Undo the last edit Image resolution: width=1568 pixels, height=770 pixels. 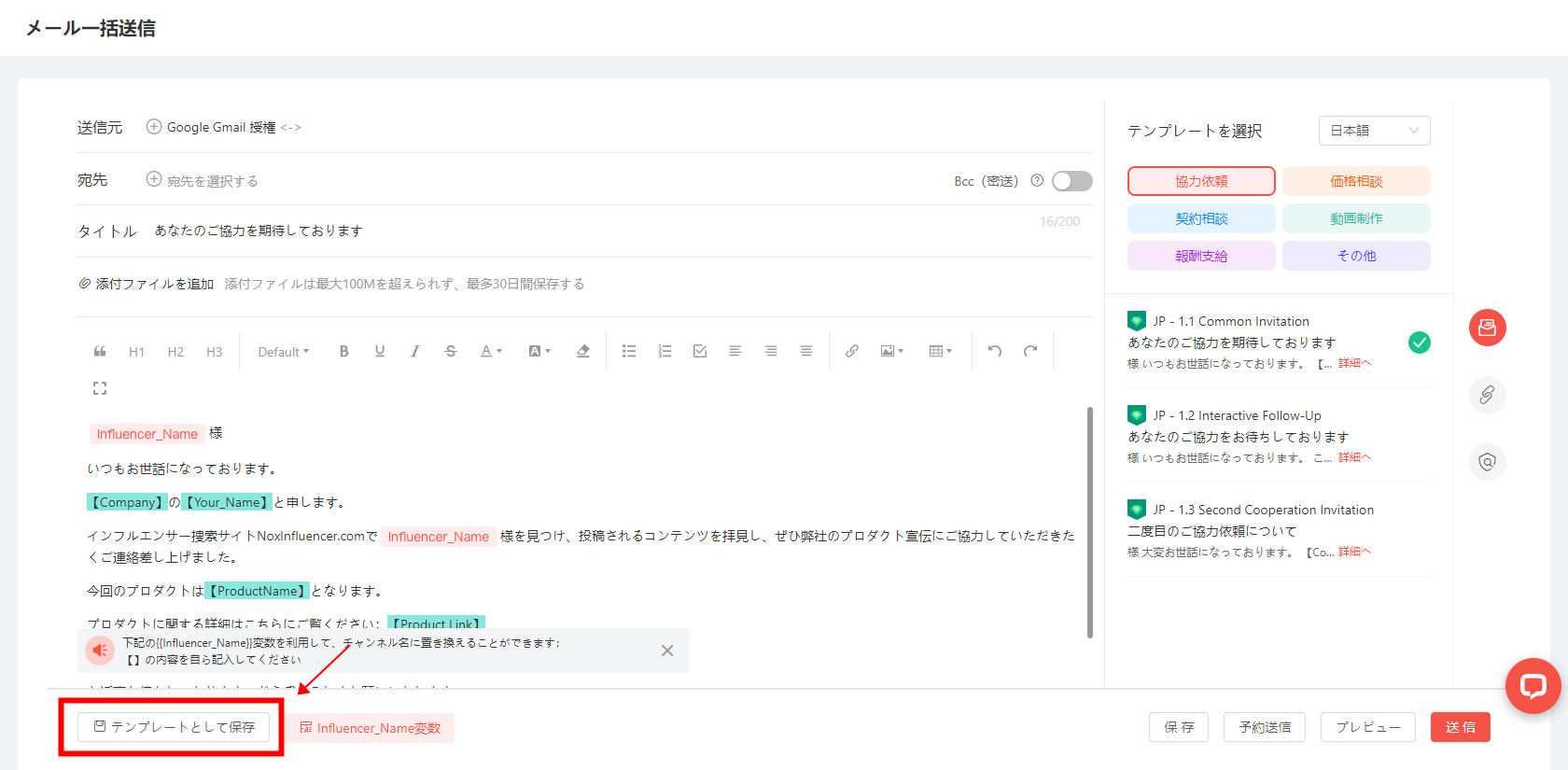[995, 352]
